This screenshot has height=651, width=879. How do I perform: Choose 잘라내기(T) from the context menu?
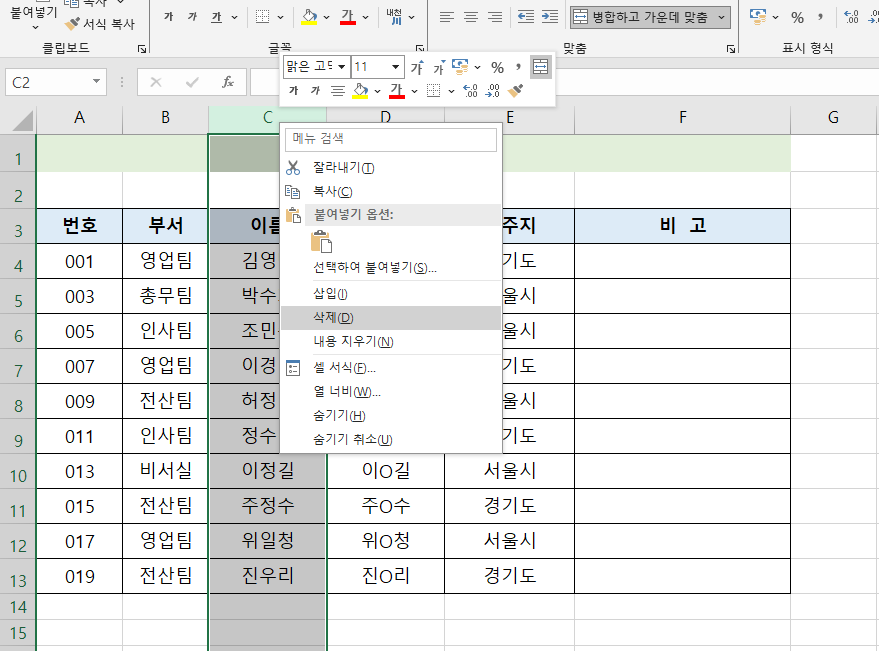click(x=390, y=167)
